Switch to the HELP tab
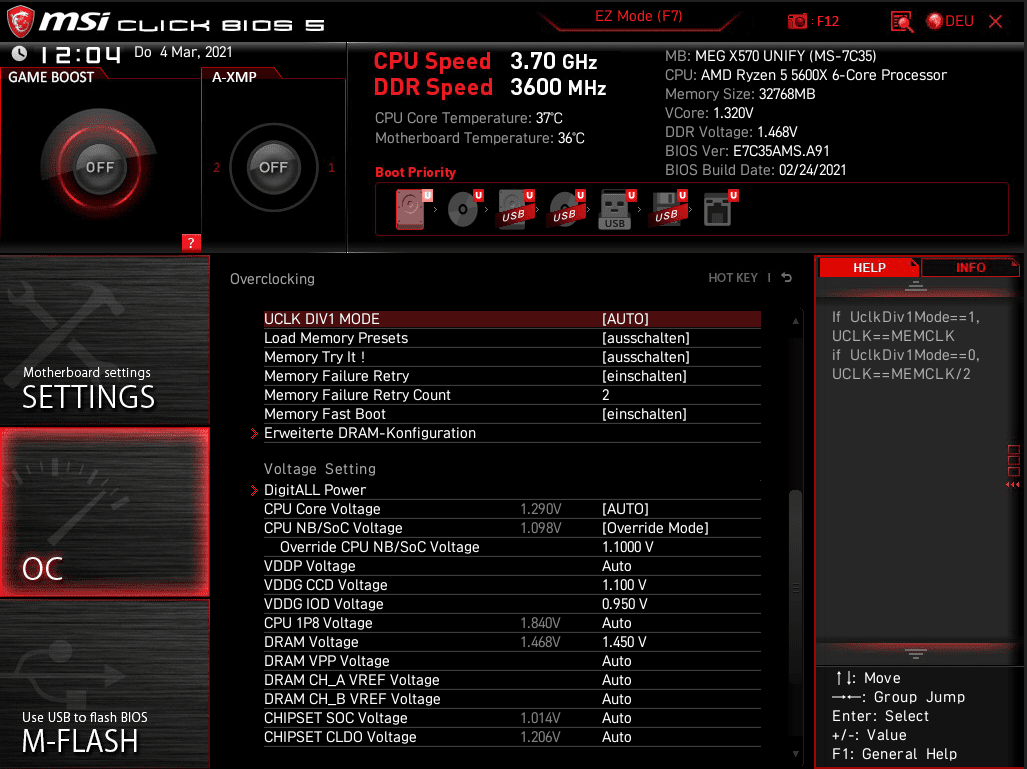The height and width of the screenshot is (769, 1027). (869, 267)
